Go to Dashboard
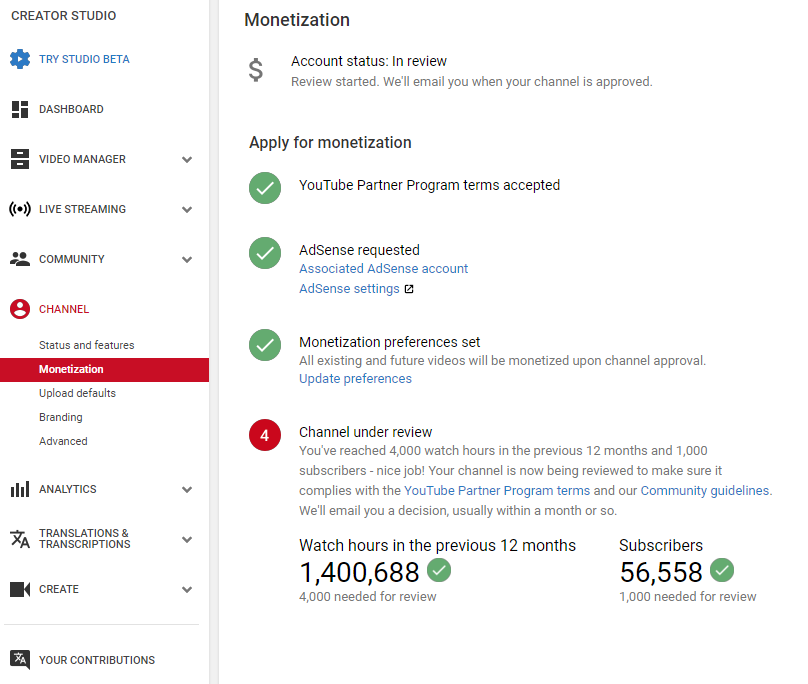Viewport: 808px width, 684px height. coord(71,109)
